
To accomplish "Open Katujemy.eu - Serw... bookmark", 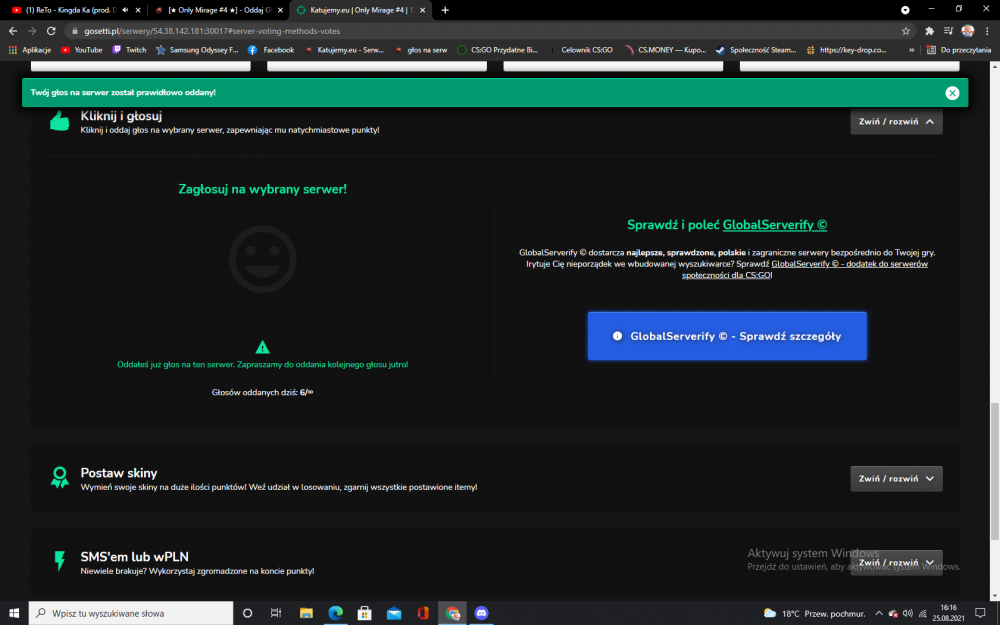I will (x=344, y=50).
